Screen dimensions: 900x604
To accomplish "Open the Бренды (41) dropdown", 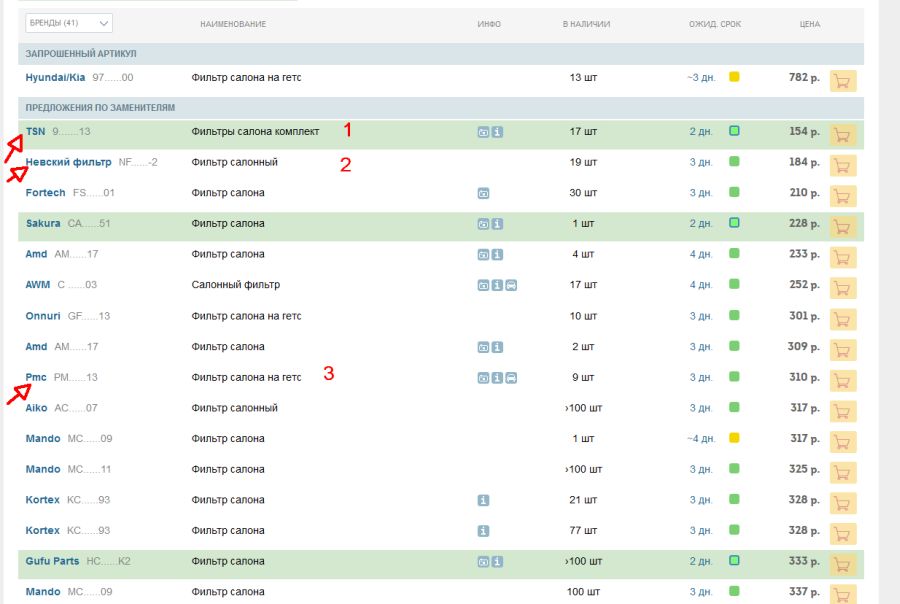I will (69, 23).
